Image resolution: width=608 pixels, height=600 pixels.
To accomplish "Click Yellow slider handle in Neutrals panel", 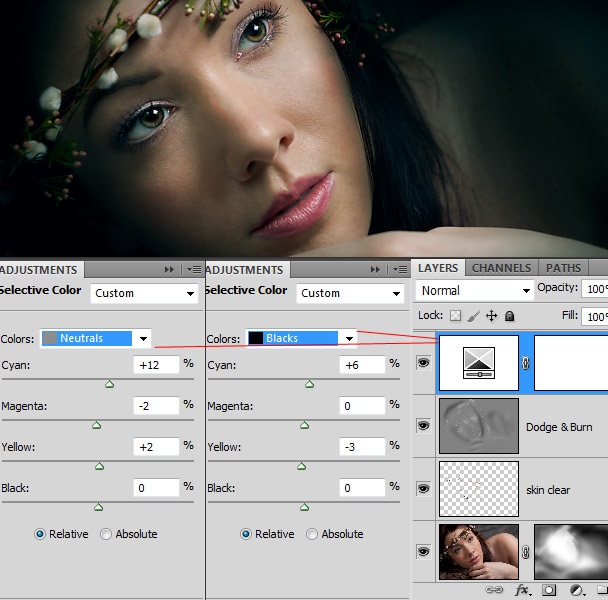I will click(x=100, y=466).
